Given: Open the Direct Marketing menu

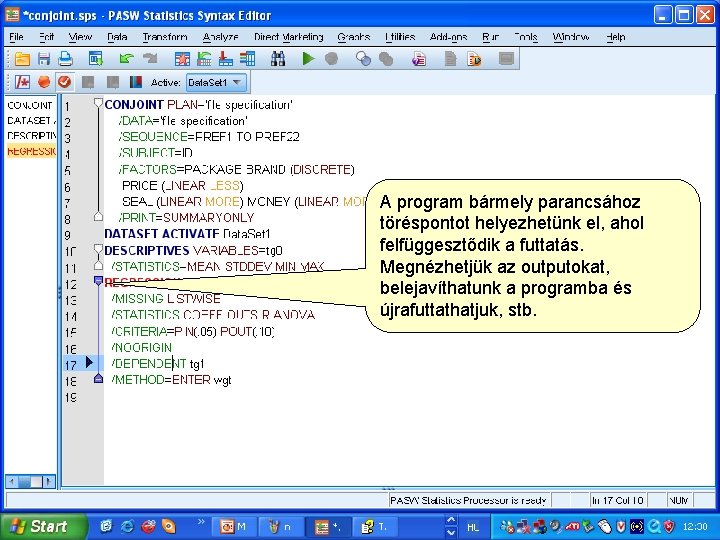Looking at the screenshot, I should click(x=289, y=37).
